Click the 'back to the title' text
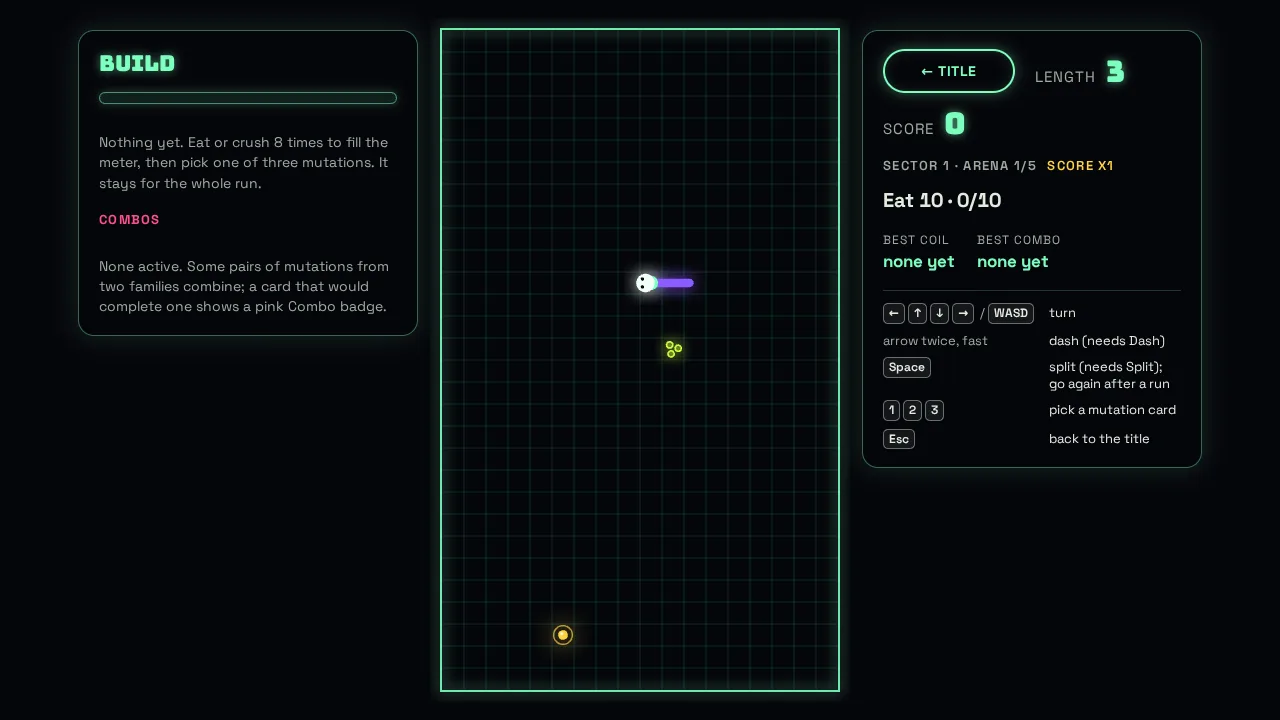The width and height of the screenshot is (1280, 720). 1099,439
